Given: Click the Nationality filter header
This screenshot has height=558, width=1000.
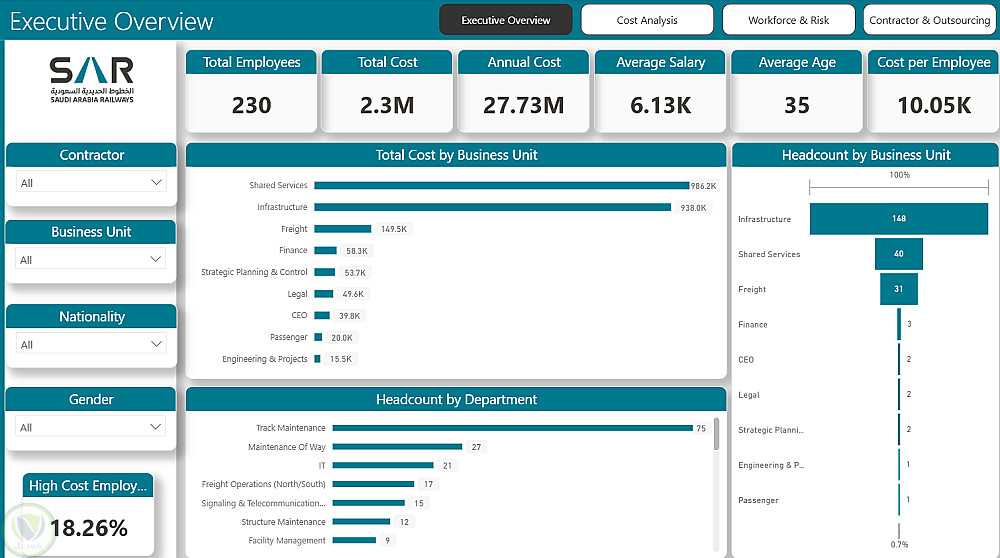Looking at the screenshot, I should point(91,316).
